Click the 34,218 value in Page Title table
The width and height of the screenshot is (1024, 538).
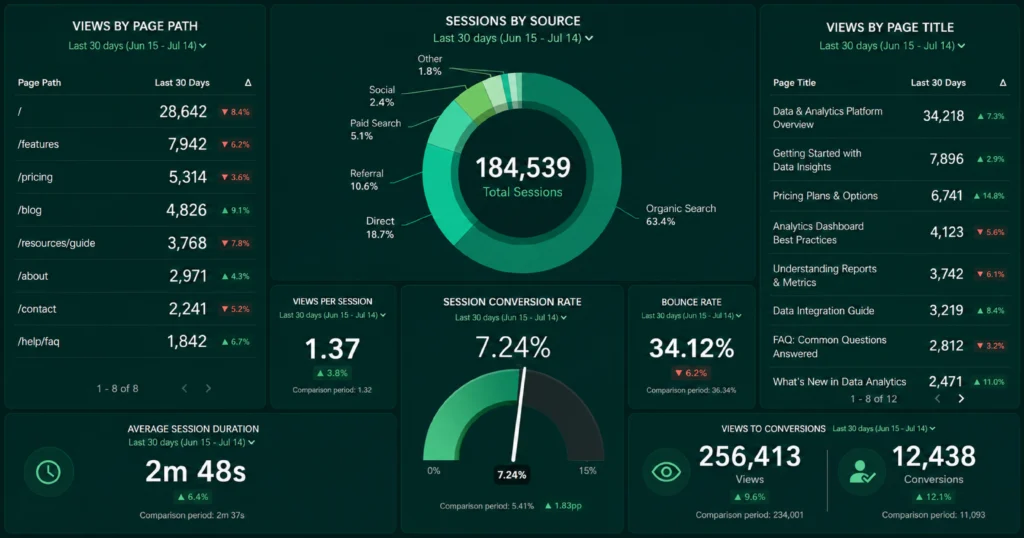[x=943, y=116]
